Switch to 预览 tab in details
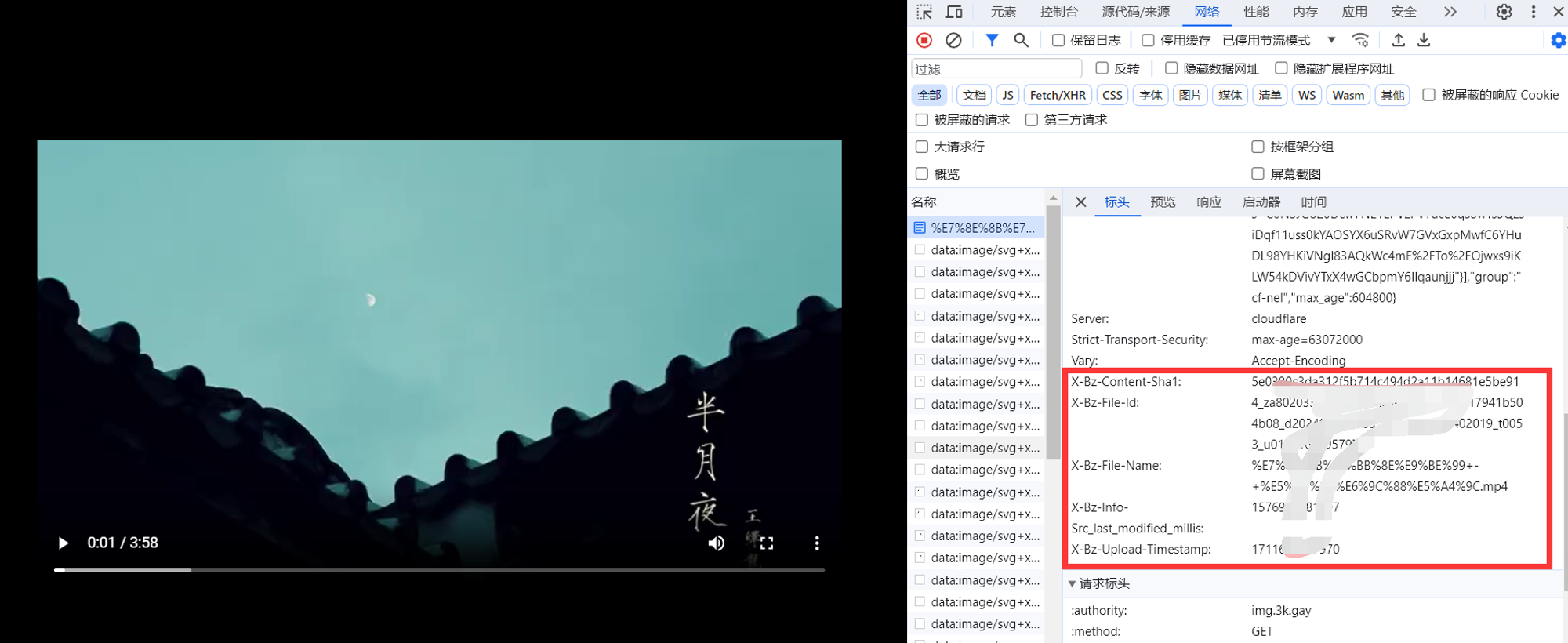This screenshot has width=1568, height=643. point(1163,202)
